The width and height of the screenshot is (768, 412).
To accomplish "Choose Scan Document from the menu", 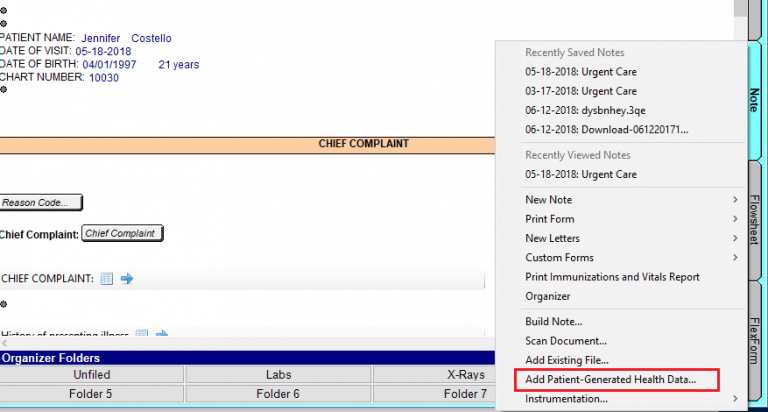I will point(565,341).
